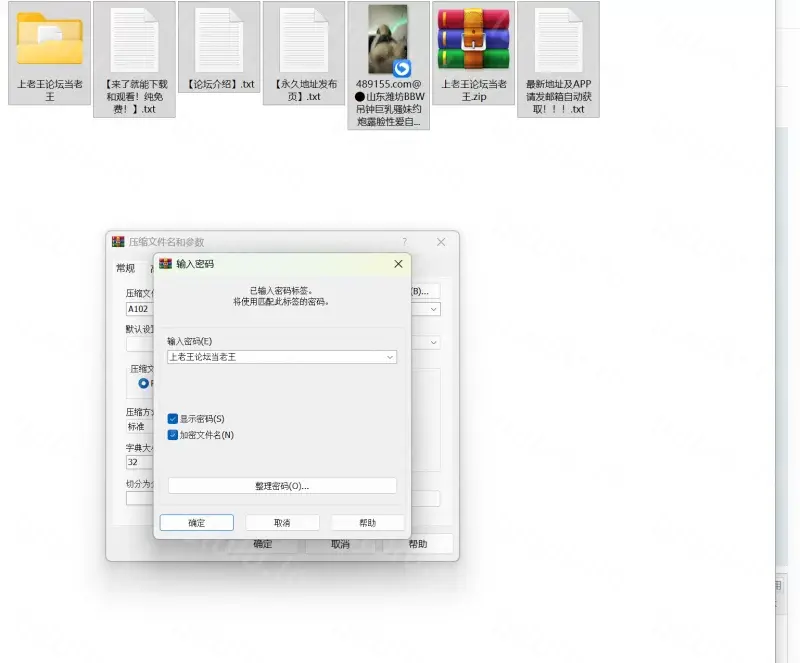Close the 输入密码 dialog
The height and width of the screenshot is (663, 800).
pos(398,264)
